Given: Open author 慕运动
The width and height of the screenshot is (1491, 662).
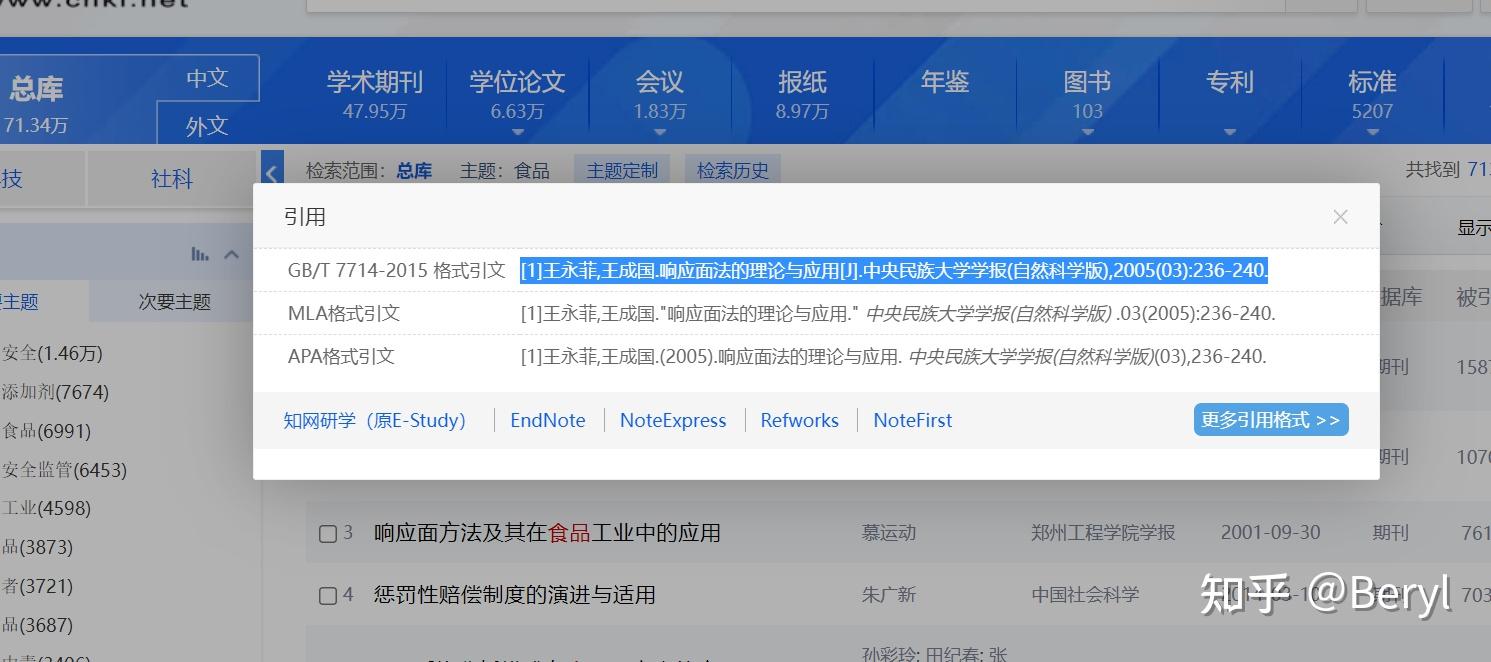Looking at the screenshot, I should [x=889, y=533].
